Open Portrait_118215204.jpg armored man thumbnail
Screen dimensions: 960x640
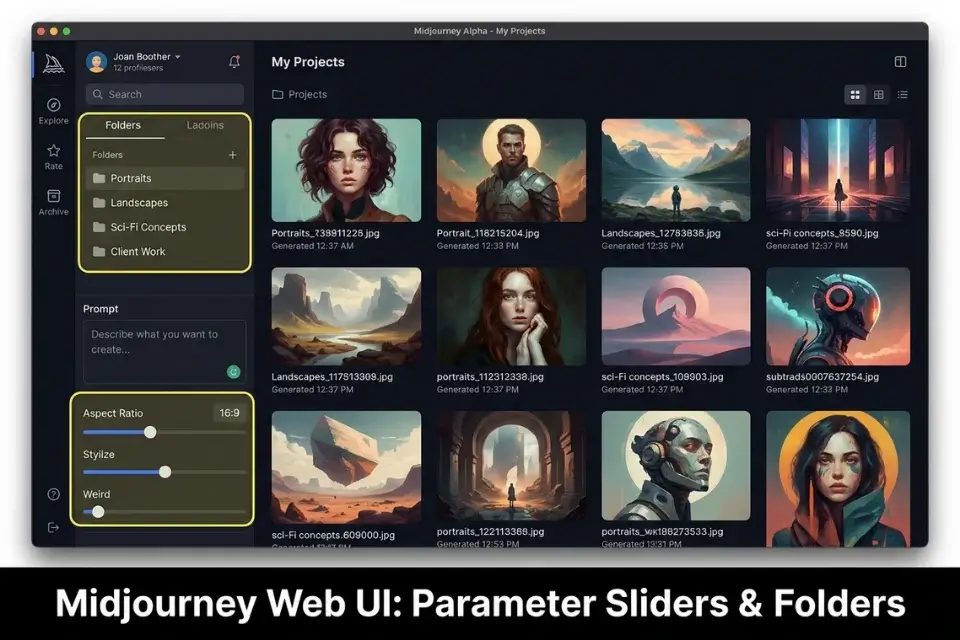(x=511, y=170)
